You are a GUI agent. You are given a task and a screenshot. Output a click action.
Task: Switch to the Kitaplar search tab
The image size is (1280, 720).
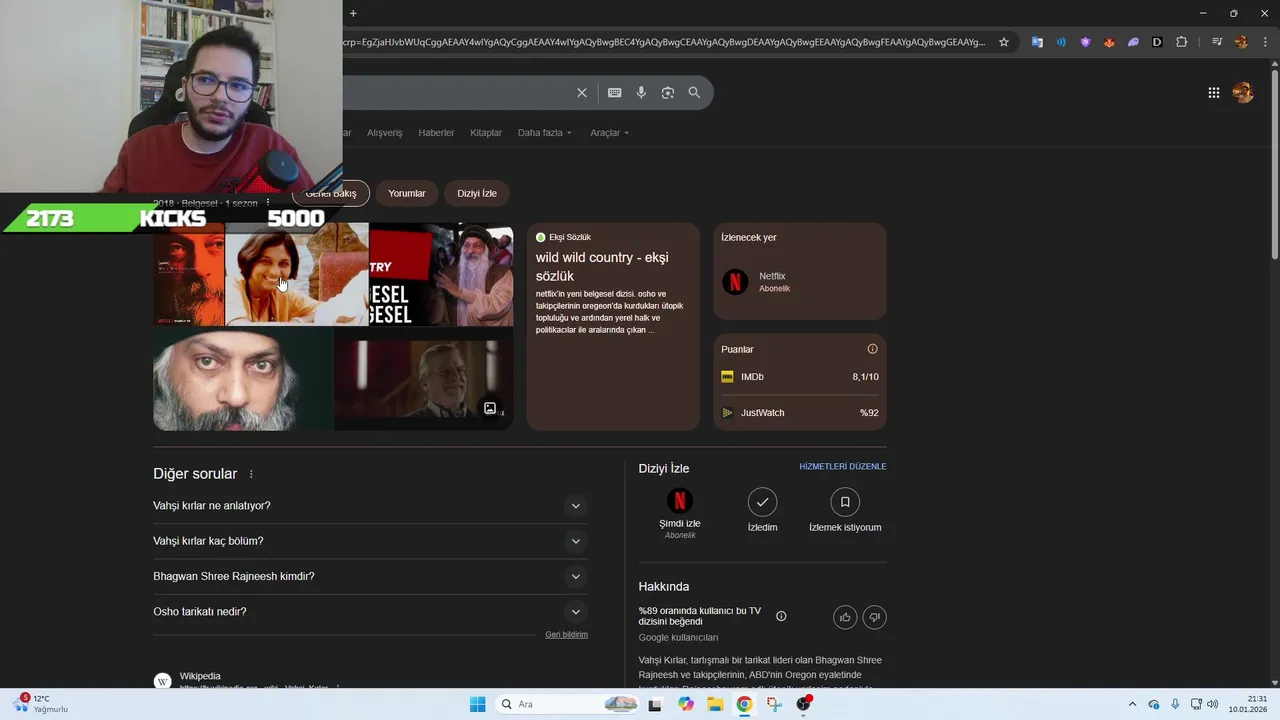(x=486, y=133)
